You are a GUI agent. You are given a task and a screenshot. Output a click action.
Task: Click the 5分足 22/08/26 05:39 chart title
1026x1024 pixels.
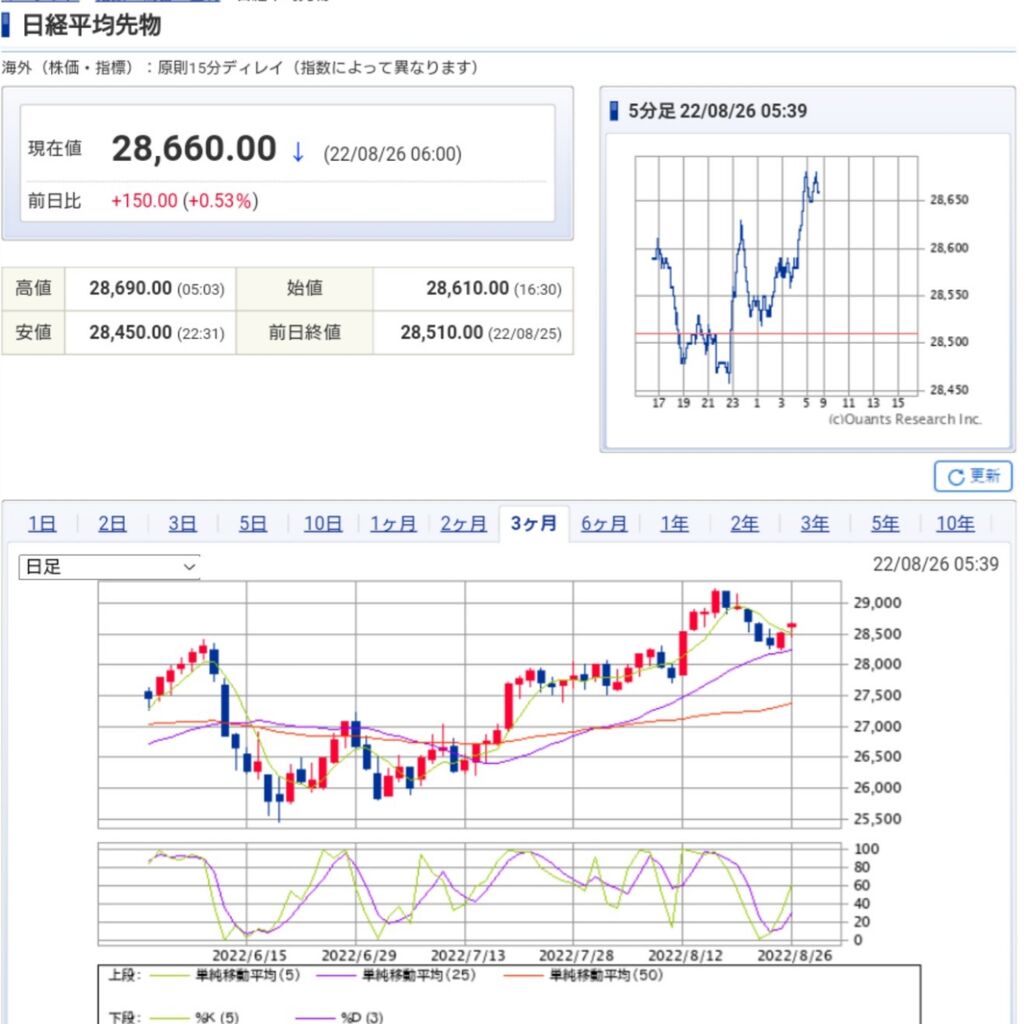pyautogui.click(x=718, y=111)
